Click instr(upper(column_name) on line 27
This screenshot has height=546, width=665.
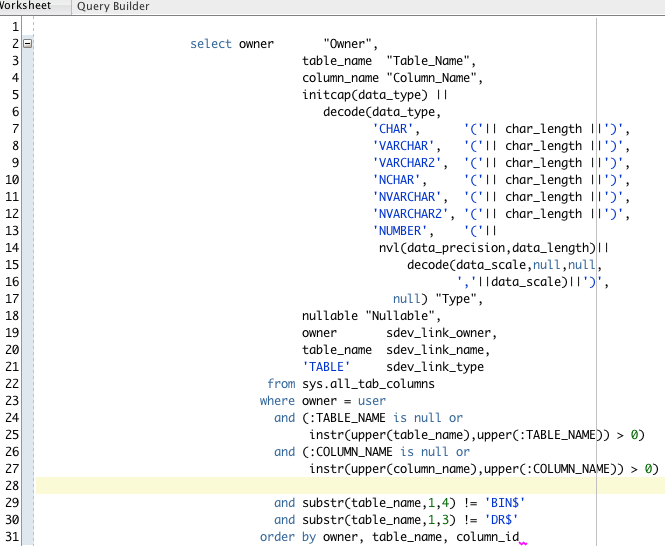coord(393,469)
